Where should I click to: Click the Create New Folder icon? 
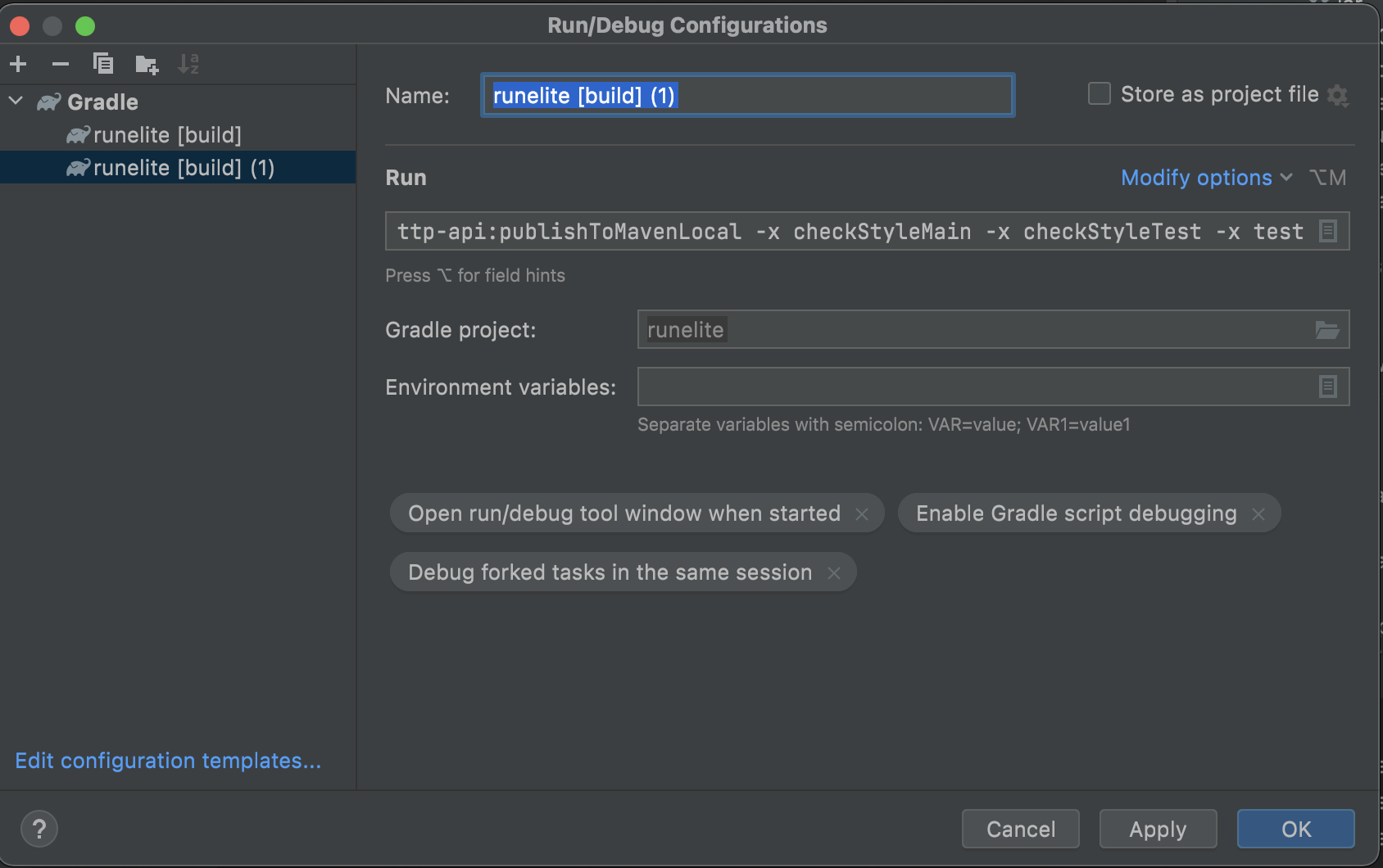click(147, 65)
